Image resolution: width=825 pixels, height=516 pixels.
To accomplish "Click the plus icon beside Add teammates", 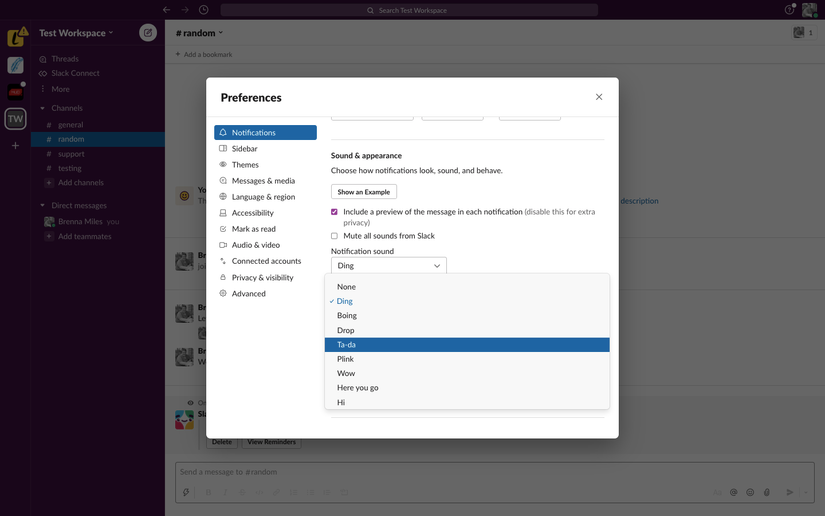I will (x=49, y=236).
